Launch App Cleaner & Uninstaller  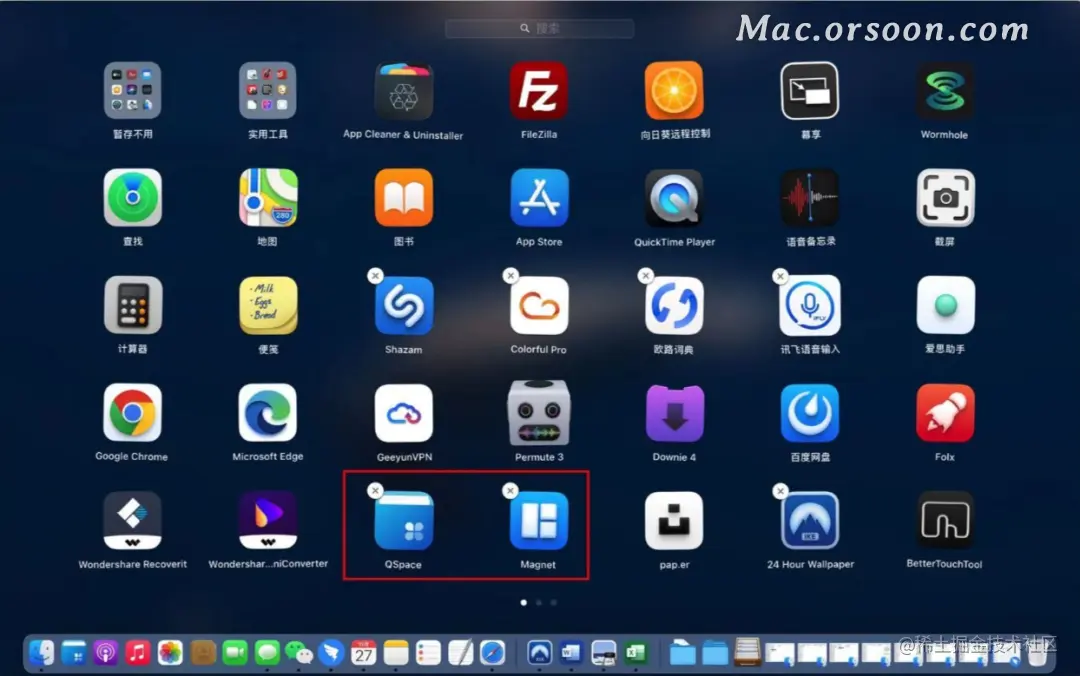[404, 91]
